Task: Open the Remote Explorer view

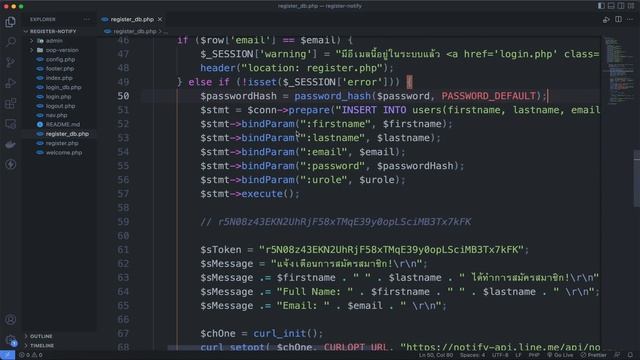Action: pyautogui.click(x=11, y=124)
